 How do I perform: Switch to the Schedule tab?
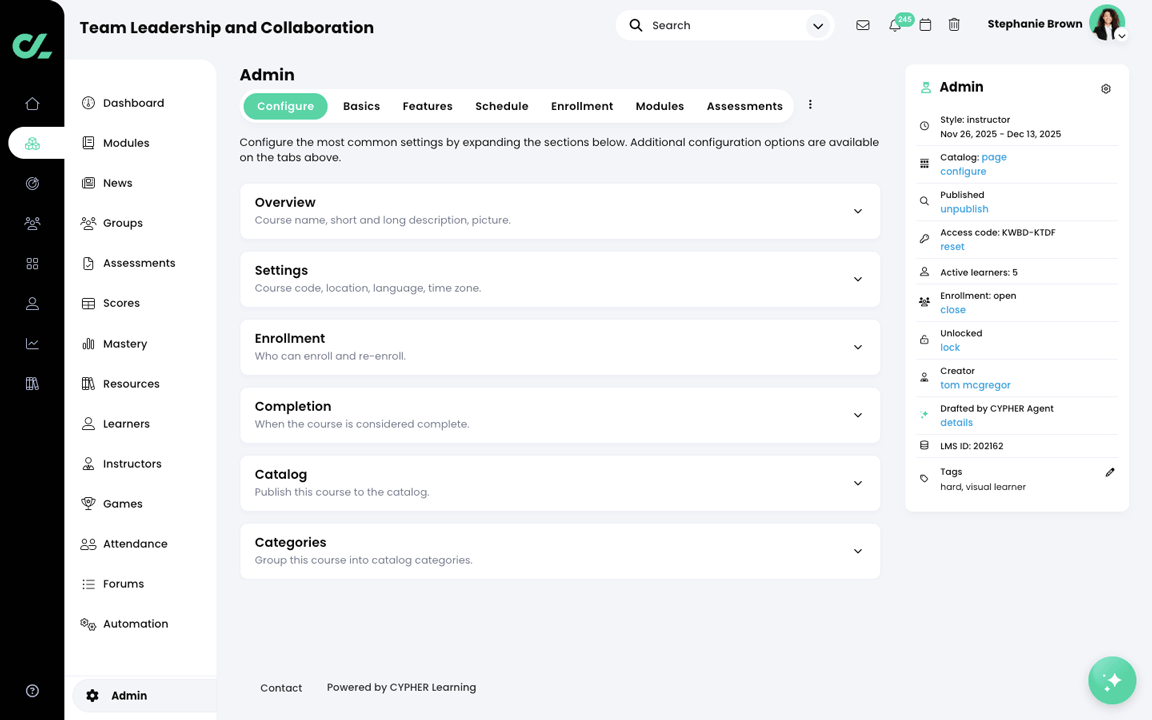502,107
